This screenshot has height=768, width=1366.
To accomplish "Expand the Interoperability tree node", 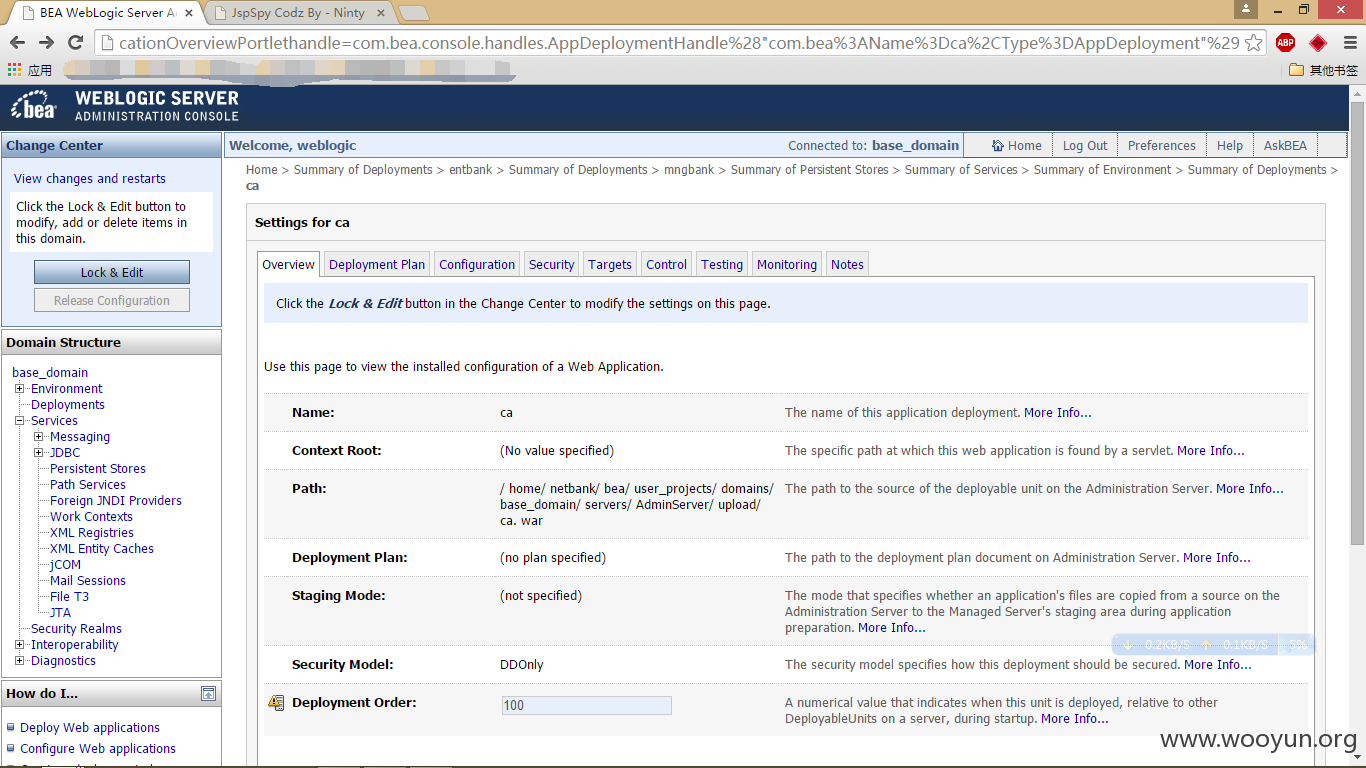I will [20, 644].
